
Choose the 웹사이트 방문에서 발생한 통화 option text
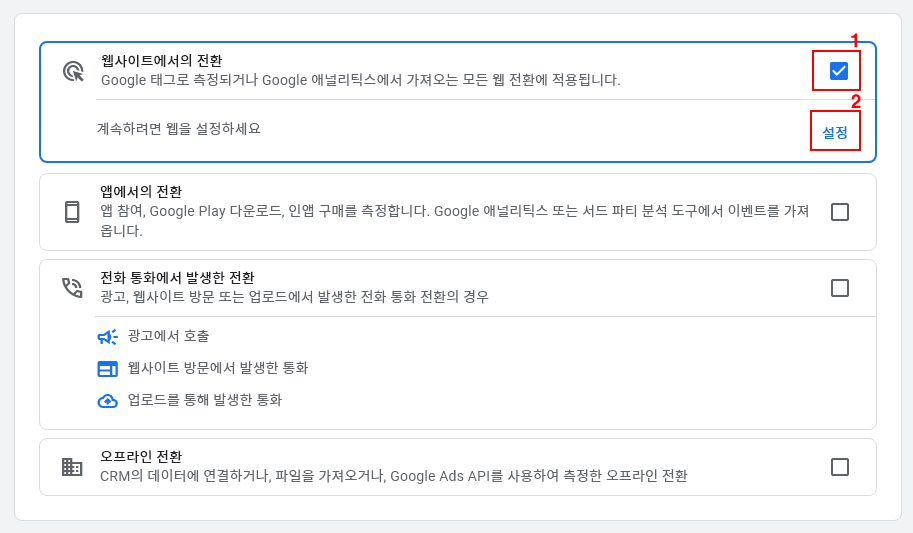218,368
